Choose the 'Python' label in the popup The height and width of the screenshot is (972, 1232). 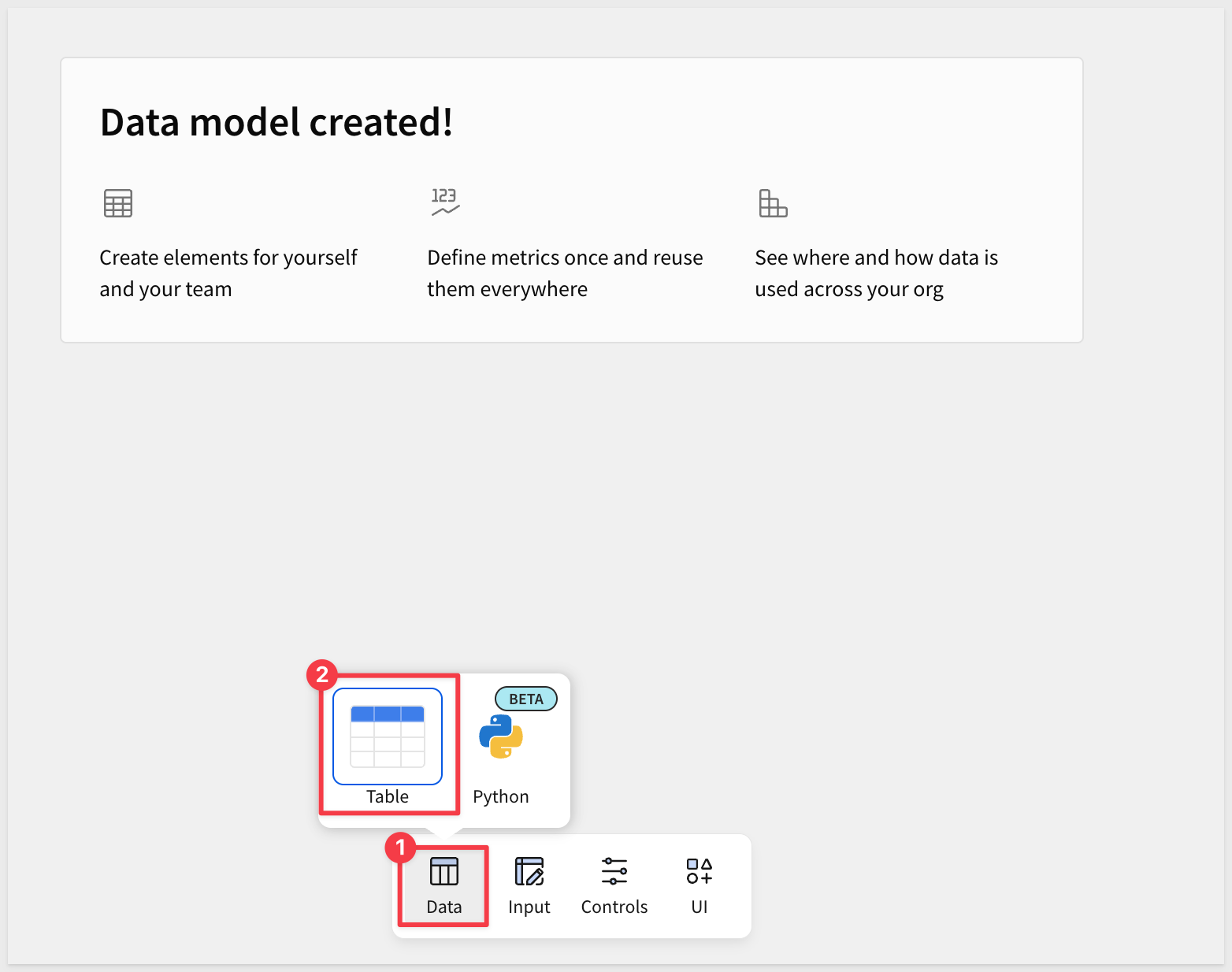click(501, 796)
